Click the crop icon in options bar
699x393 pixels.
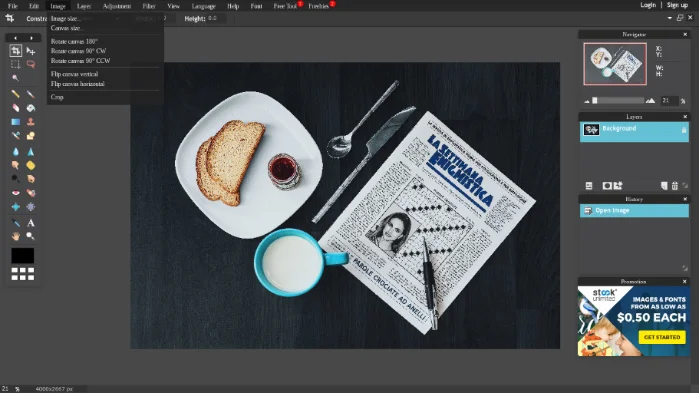pyautogui.click(x=10, y=18)
